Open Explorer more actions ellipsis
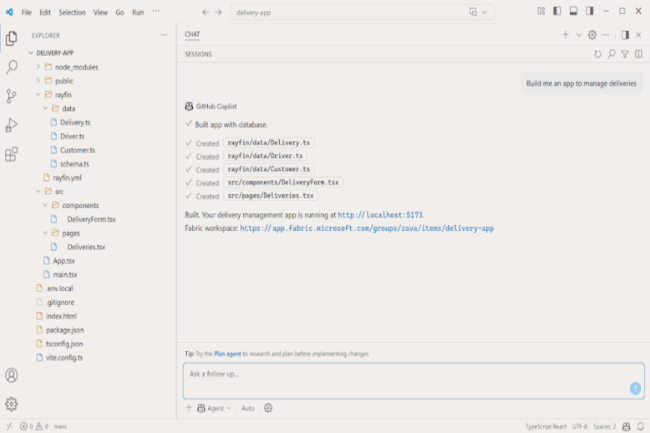 pyautogui.click(x=164, y=35)
